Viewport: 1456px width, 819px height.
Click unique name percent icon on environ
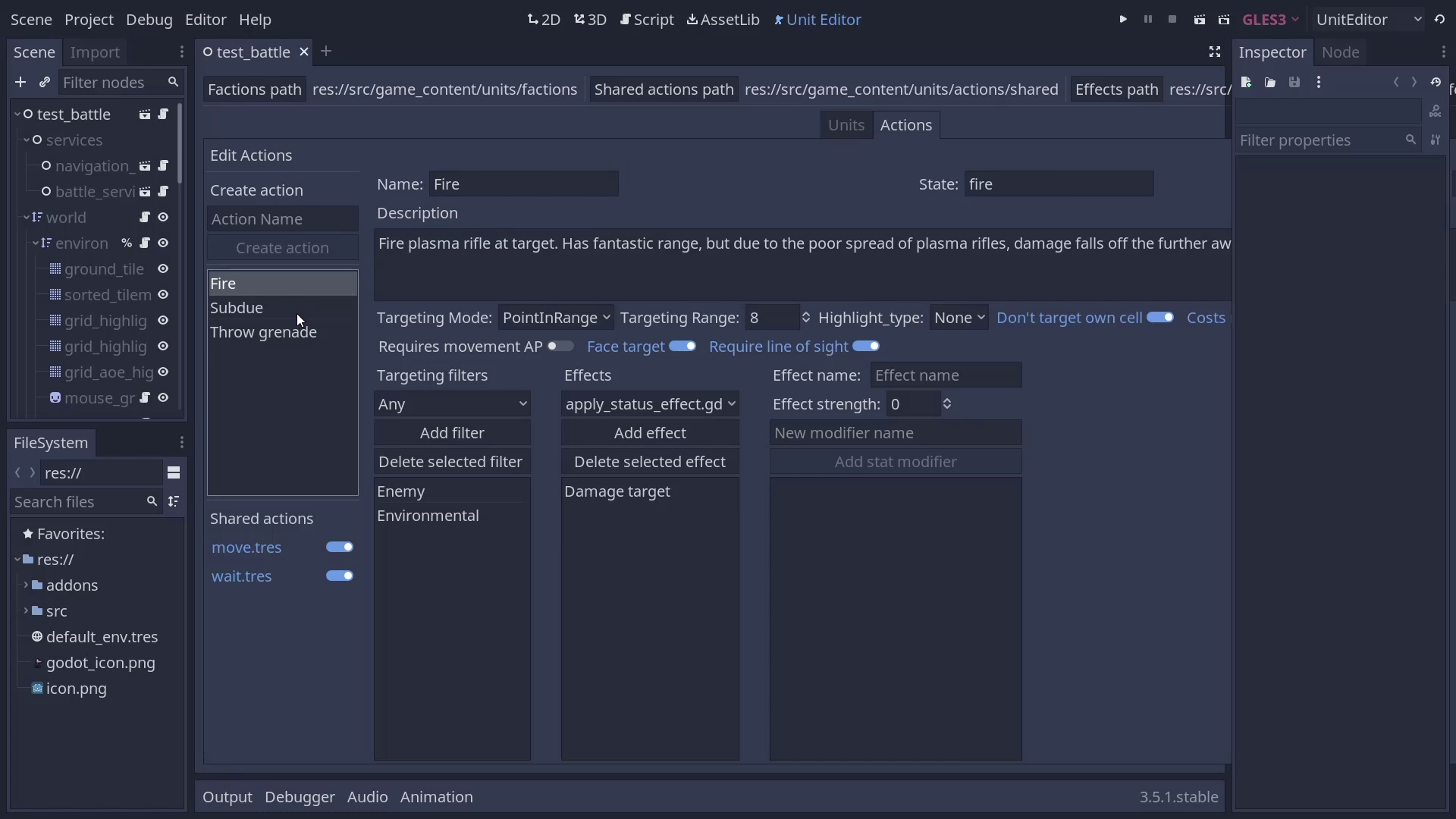click(x=126, y=243)
